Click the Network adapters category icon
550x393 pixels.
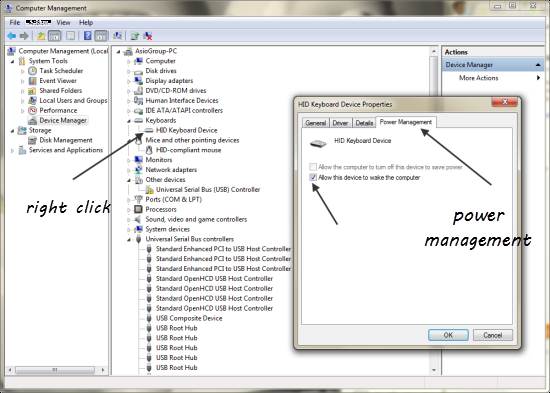click(x=139, y=170)
